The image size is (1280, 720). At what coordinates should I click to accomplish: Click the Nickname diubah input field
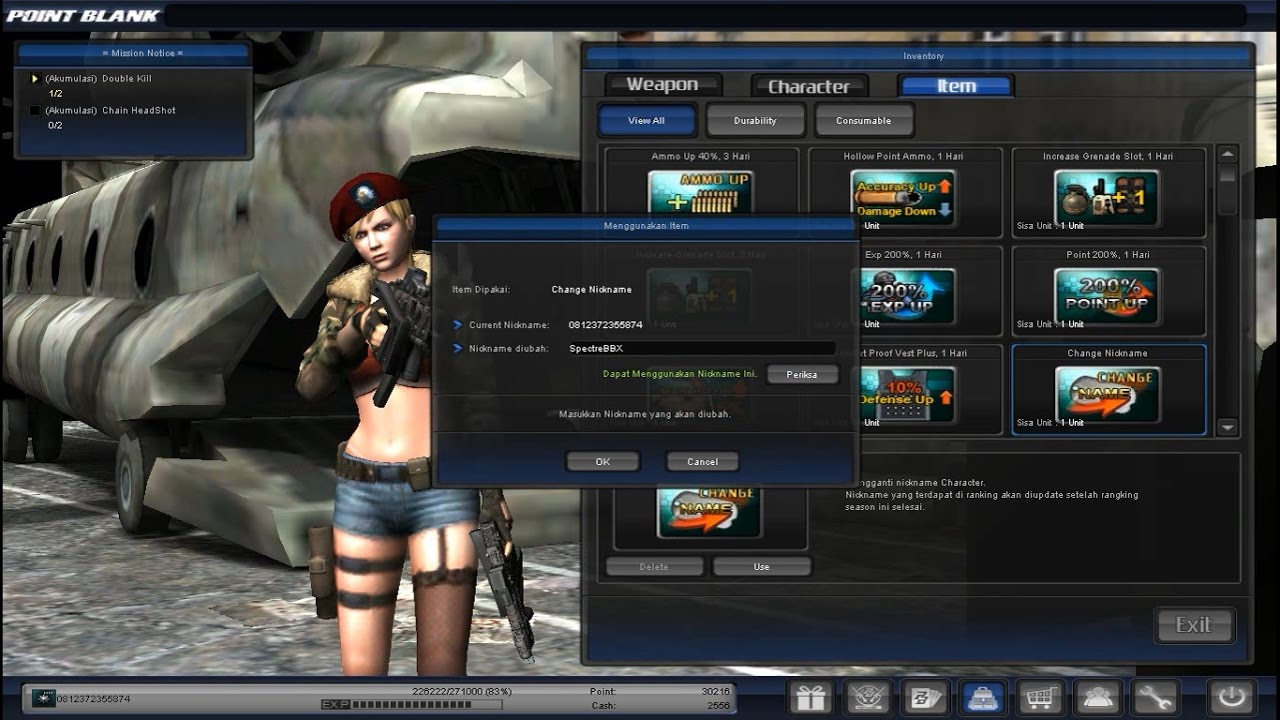point(699,348)
